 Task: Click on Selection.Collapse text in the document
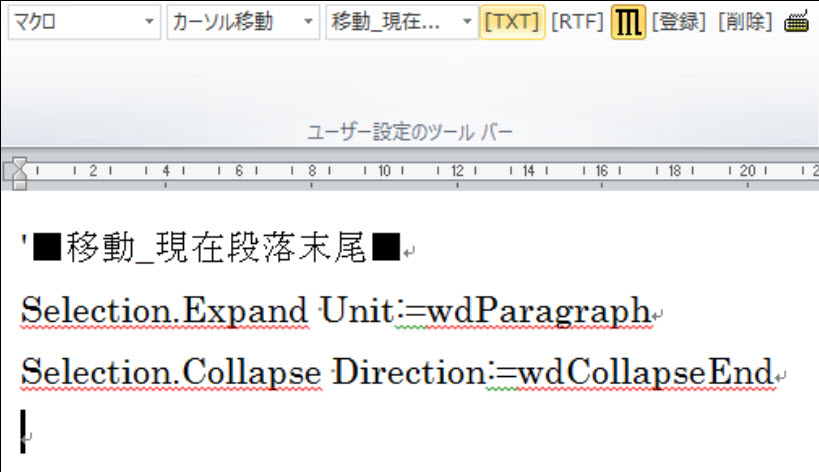(x=171, y=373)
